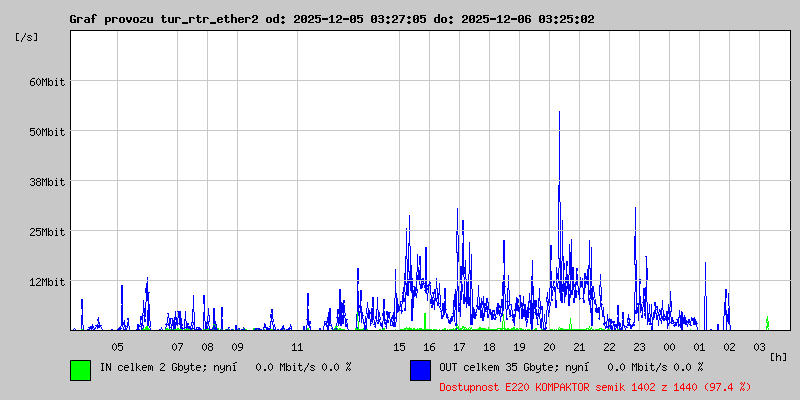The width and height of the screenshot is (800, 400).
Task: Click the '[/s]' unit label at top left
Action: click(27, 36)
